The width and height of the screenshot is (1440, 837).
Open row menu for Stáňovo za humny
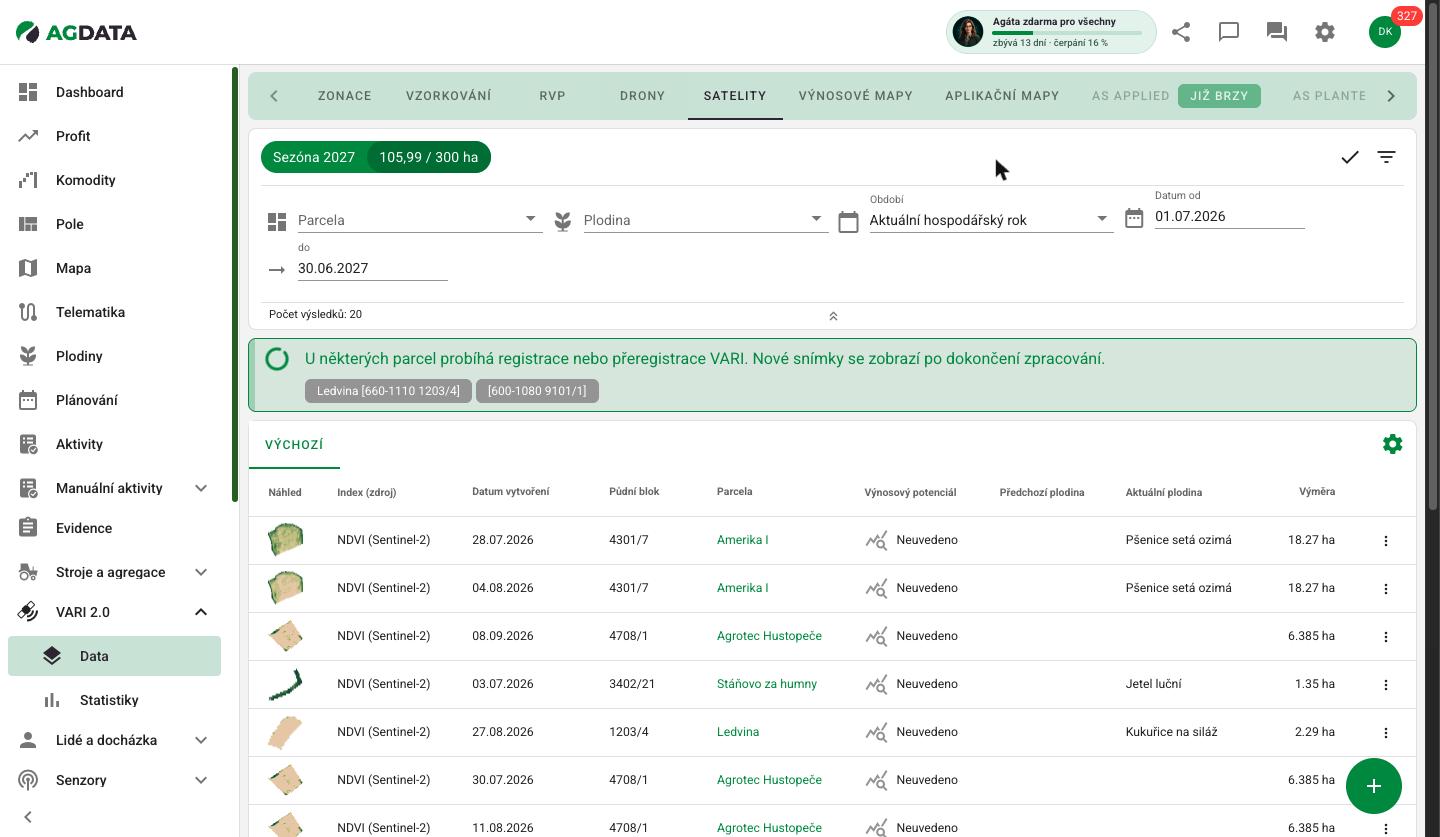[x=1386, y=685]
